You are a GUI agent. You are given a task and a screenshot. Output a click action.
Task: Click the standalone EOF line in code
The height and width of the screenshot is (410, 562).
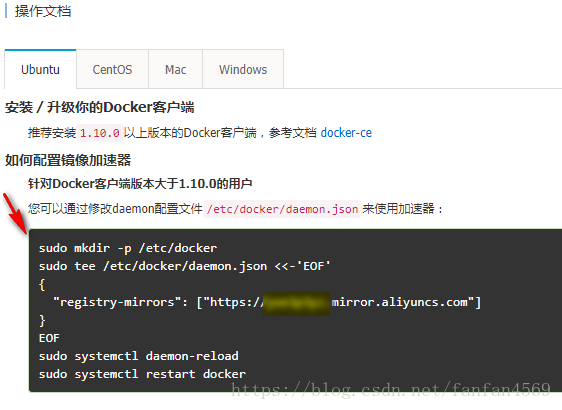49,338
